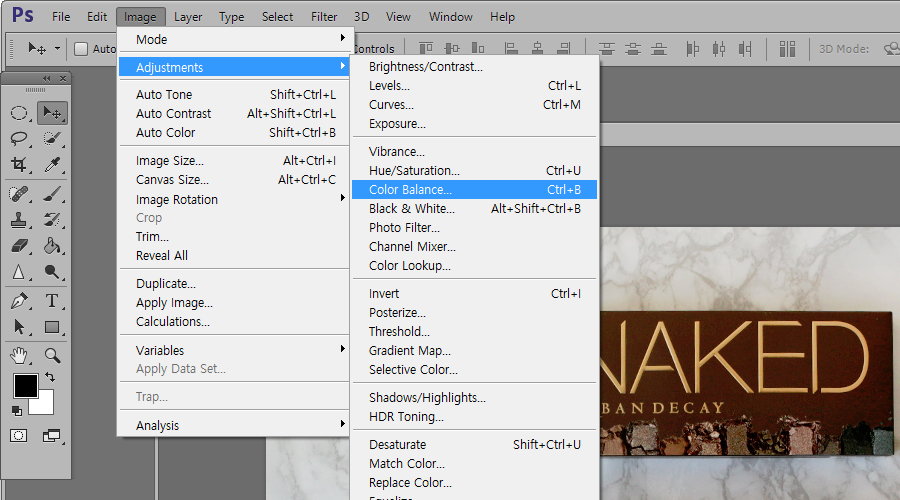Image resolution: width=900 pixels, height=500 pixels.
Task: Select the Horizontal Type tool
Action: (x=52, y=301)
